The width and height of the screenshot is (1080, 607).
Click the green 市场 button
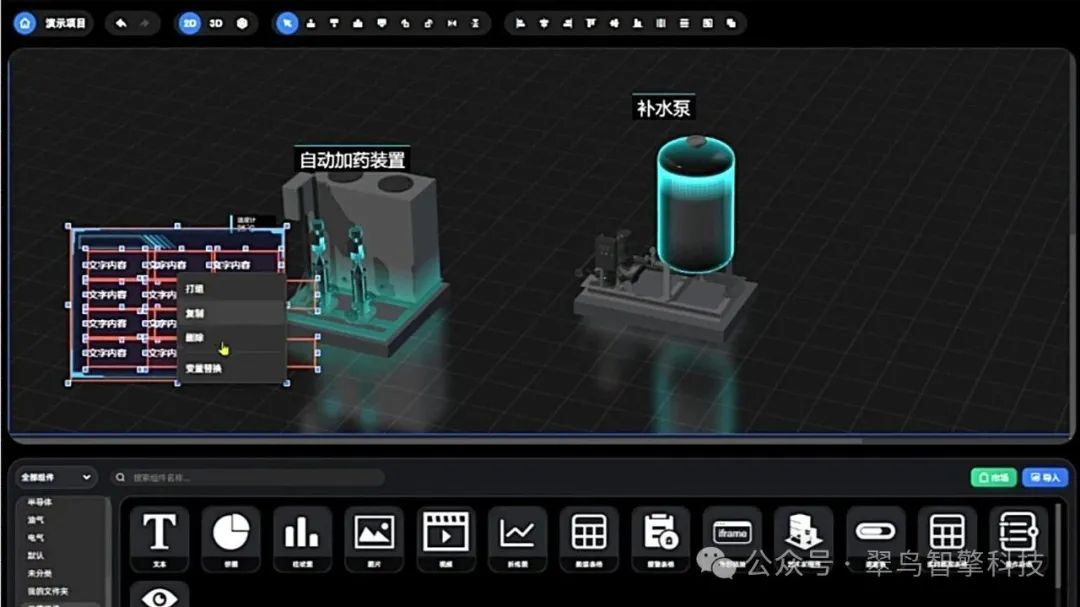[993, 477]
